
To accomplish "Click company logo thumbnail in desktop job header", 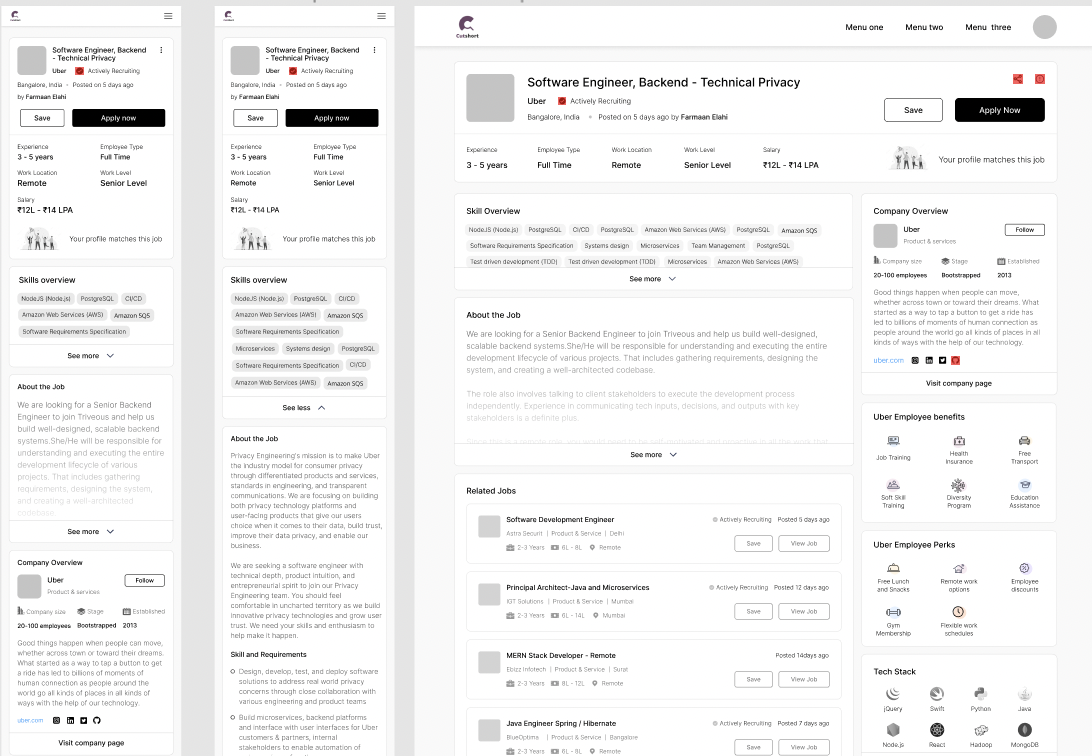I will (x=490, y=97).
